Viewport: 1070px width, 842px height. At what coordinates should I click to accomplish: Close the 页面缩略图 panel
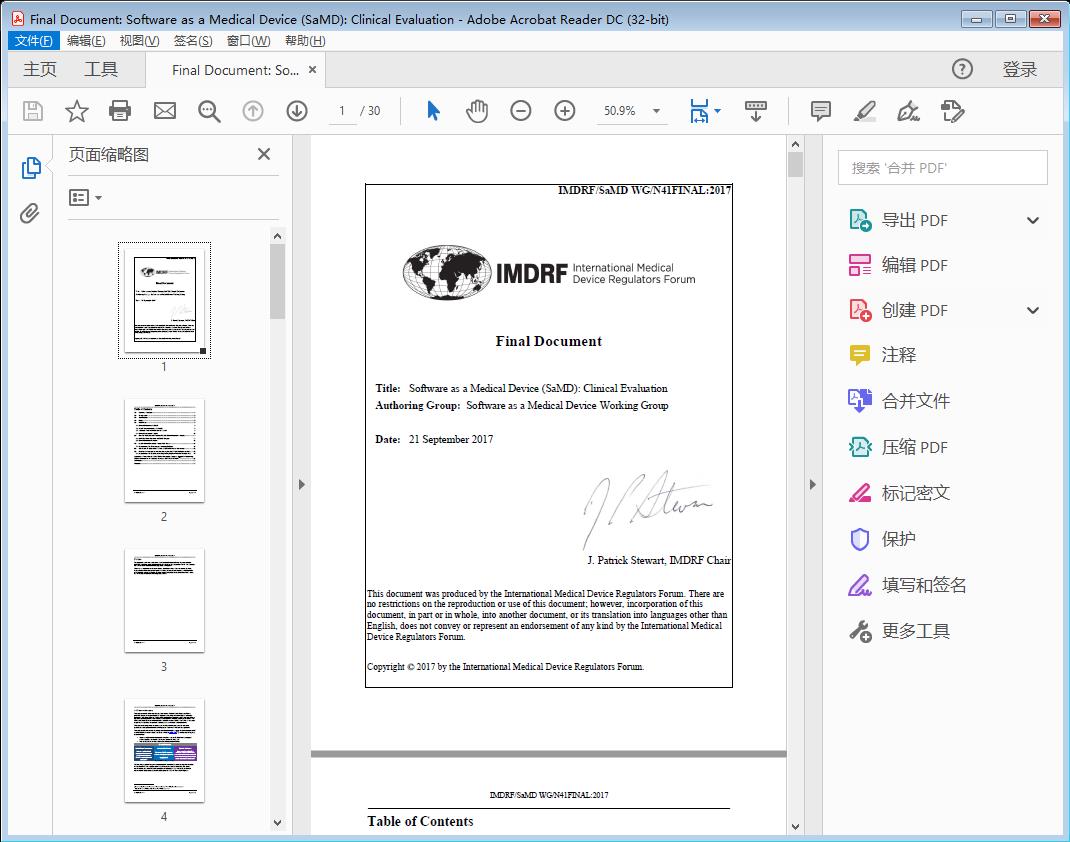coord(264,154)
